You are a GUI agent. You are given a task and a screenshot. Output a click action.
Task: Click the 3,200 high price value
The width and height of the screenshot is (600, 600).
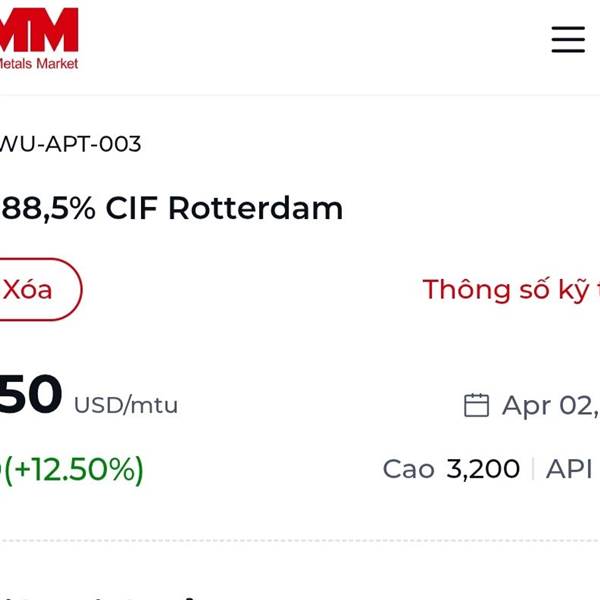click(x=483, y=469)
